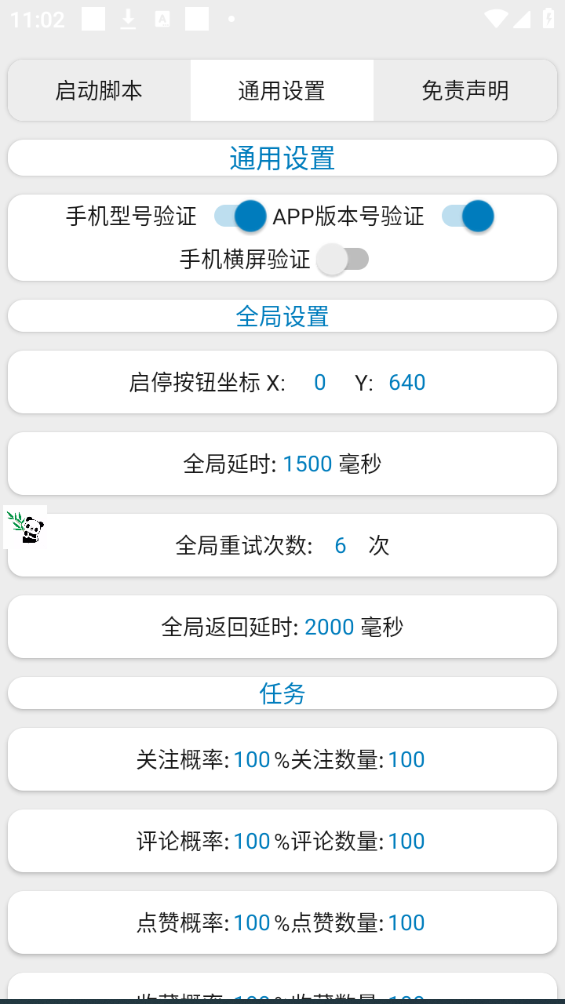
Task: Tap the floating panda icon
Action: coord(25,527)
